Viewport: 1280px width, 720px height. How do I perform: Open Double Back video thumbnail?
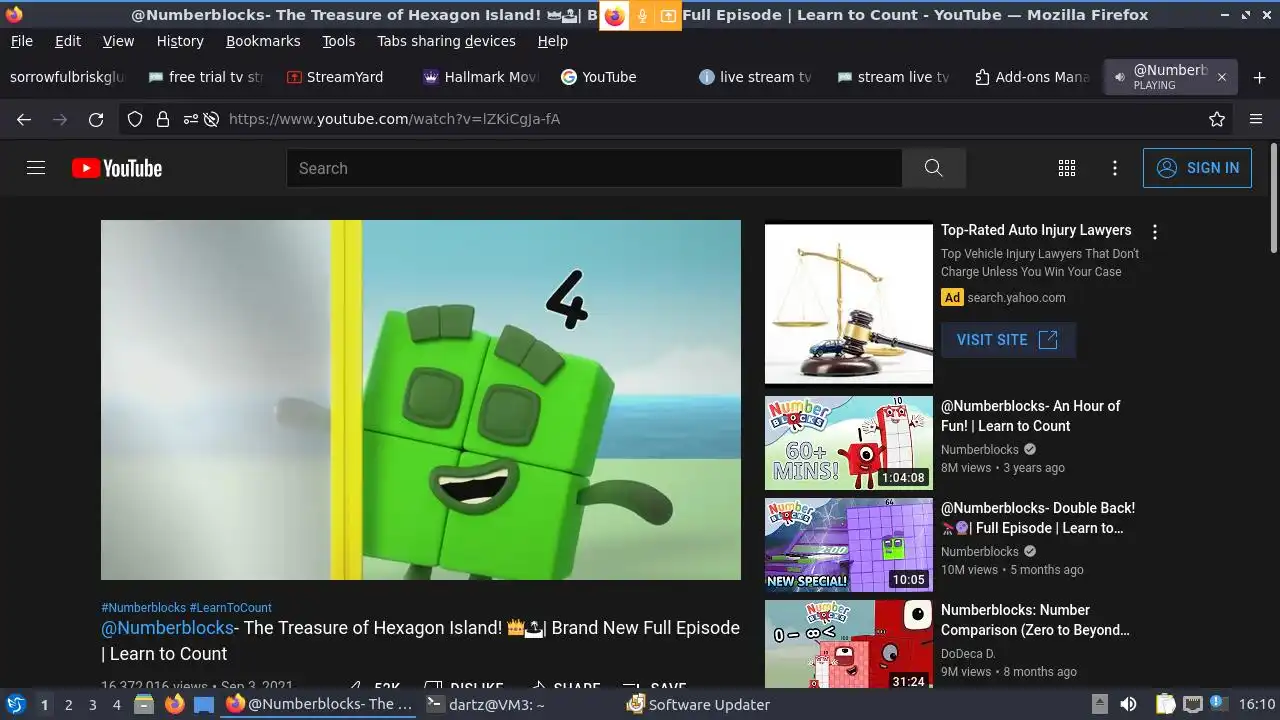coord(849,545)
